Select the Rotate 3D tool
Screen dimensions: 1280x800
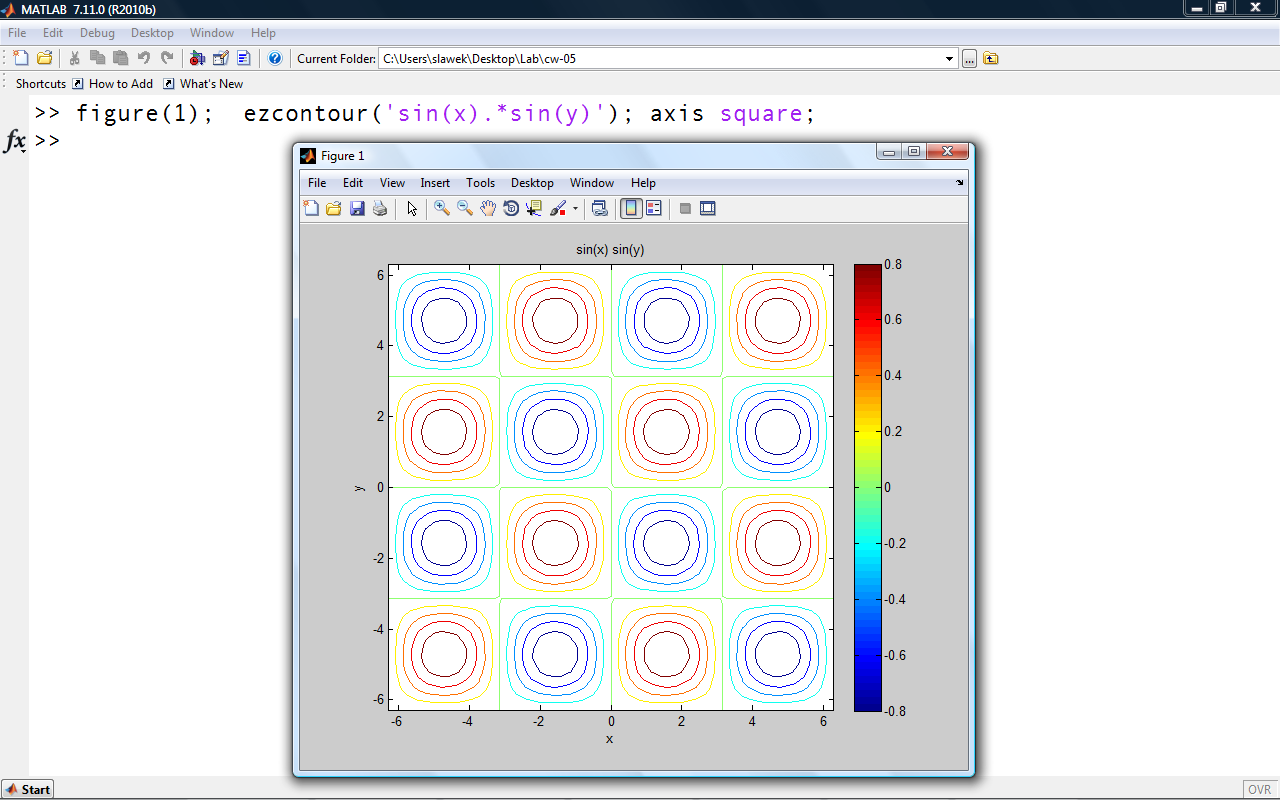[511, 208]
